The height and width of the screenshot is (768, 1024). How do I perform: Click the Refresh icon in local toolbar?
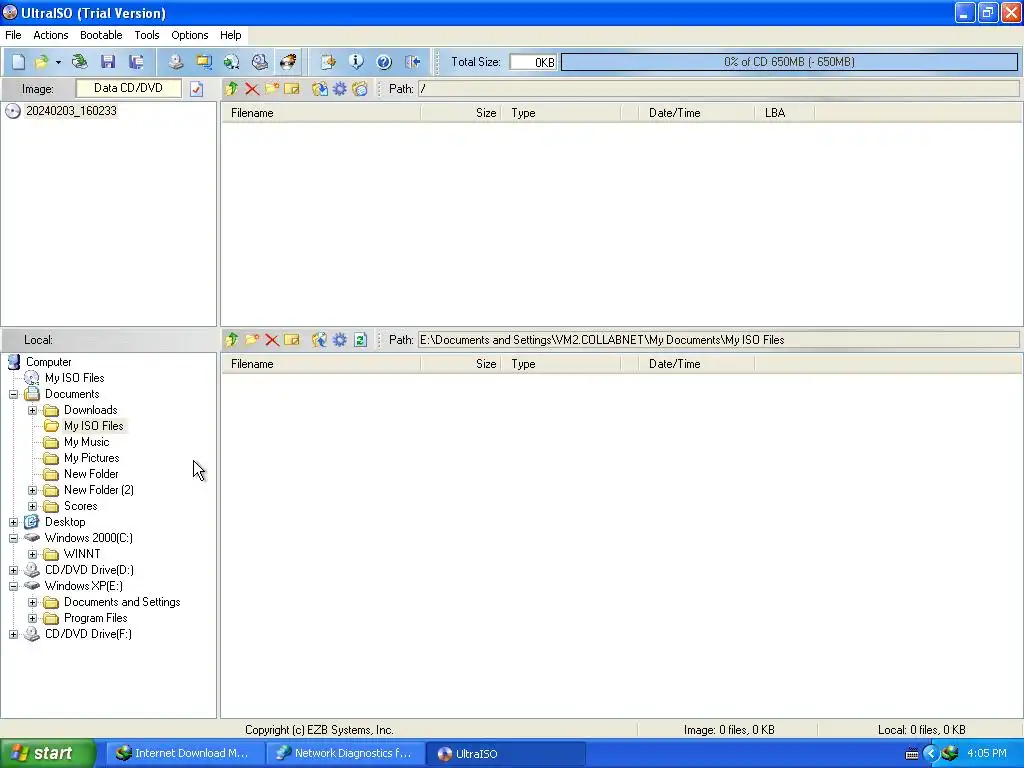click(x=360, y=340)
